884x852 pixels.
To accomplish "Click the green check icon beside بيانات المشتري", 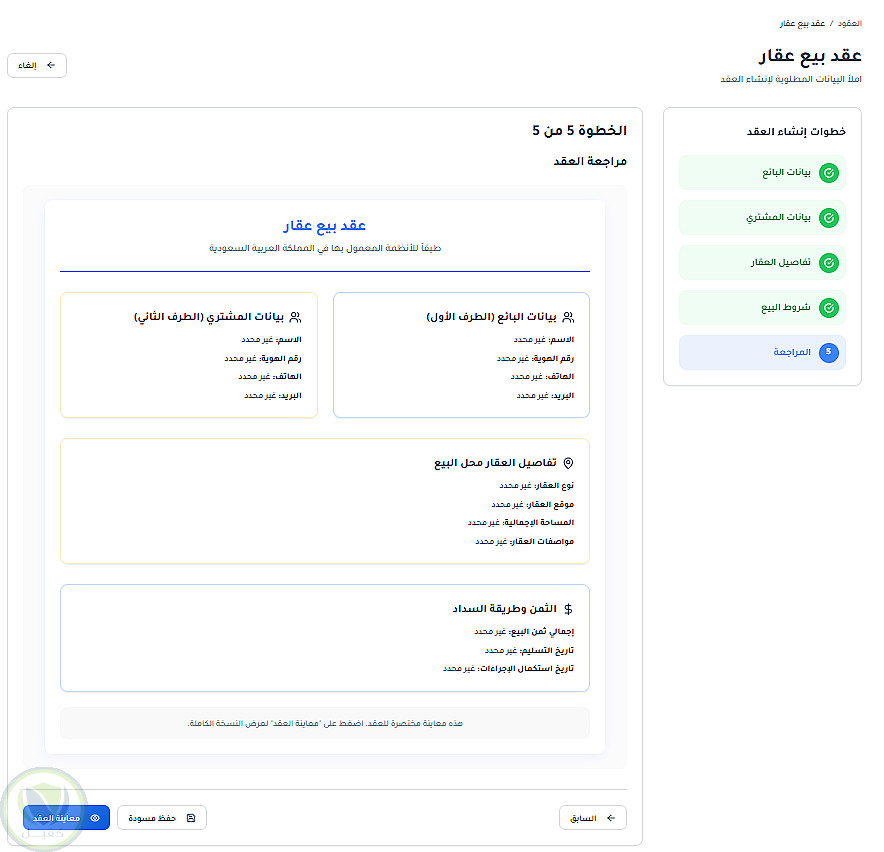I will 828,218.
